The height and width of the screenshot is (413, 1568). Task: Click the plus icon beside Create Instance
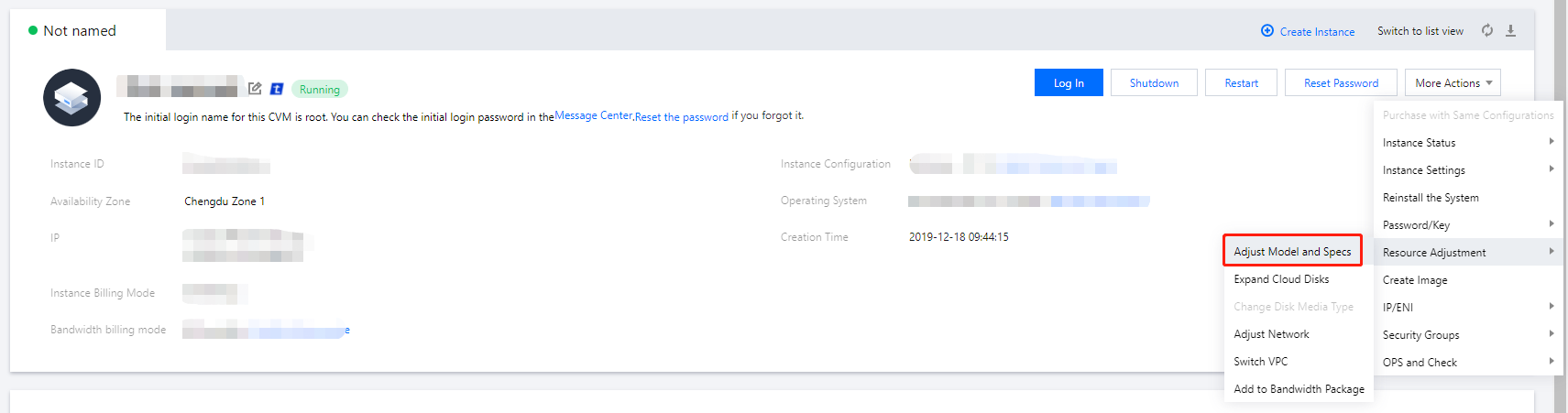coord(1267,31)
